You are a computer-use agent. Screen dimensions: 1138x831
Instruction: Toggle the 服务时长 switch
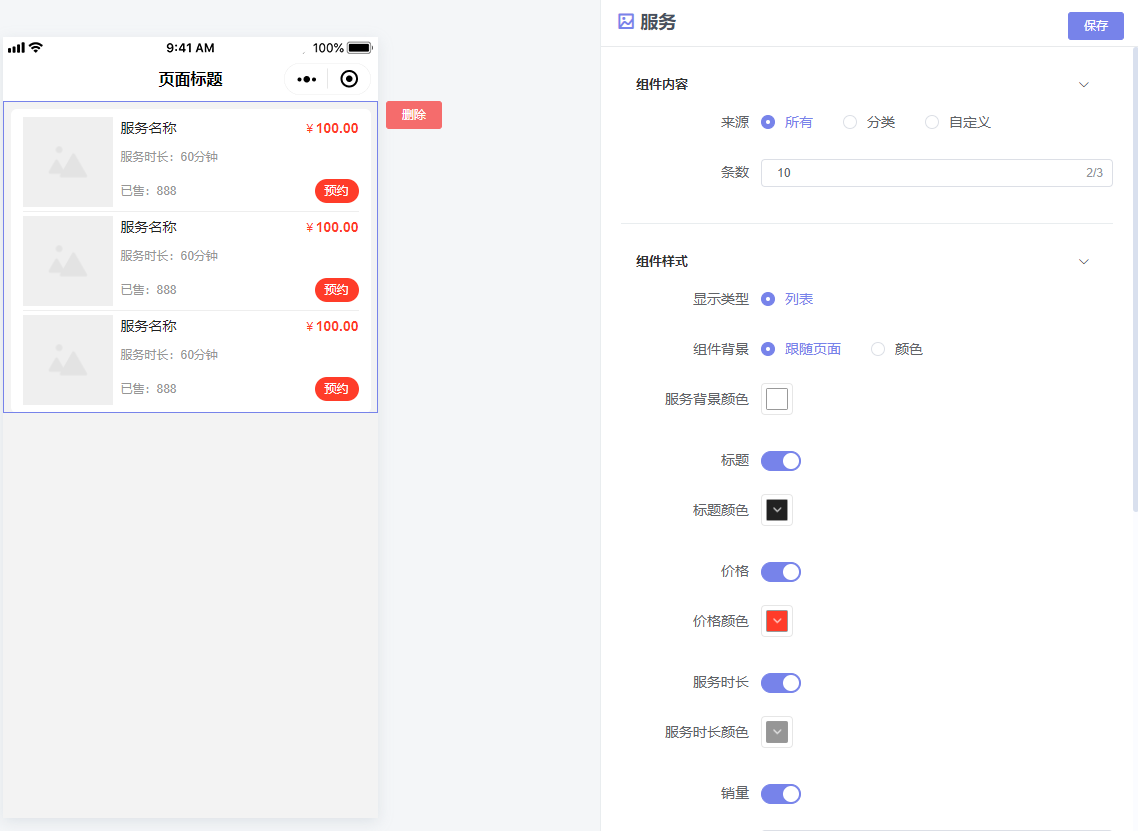(x=781, y=683)
